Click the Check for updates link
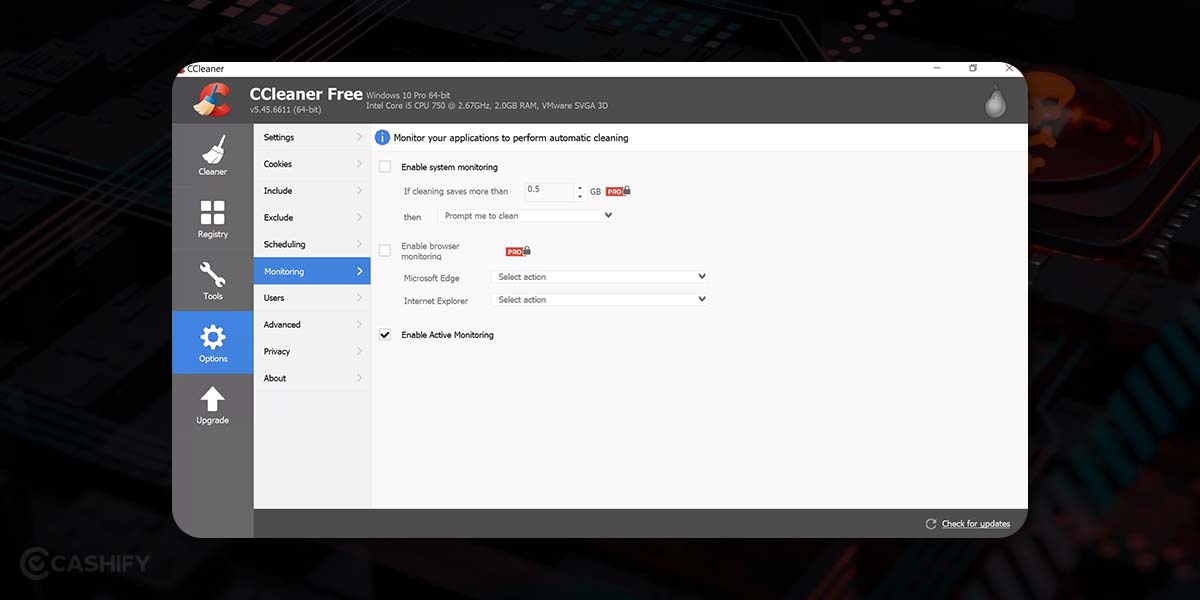Image resolution: width=1200 pixels, height=600 pixels. pos(975,523)
